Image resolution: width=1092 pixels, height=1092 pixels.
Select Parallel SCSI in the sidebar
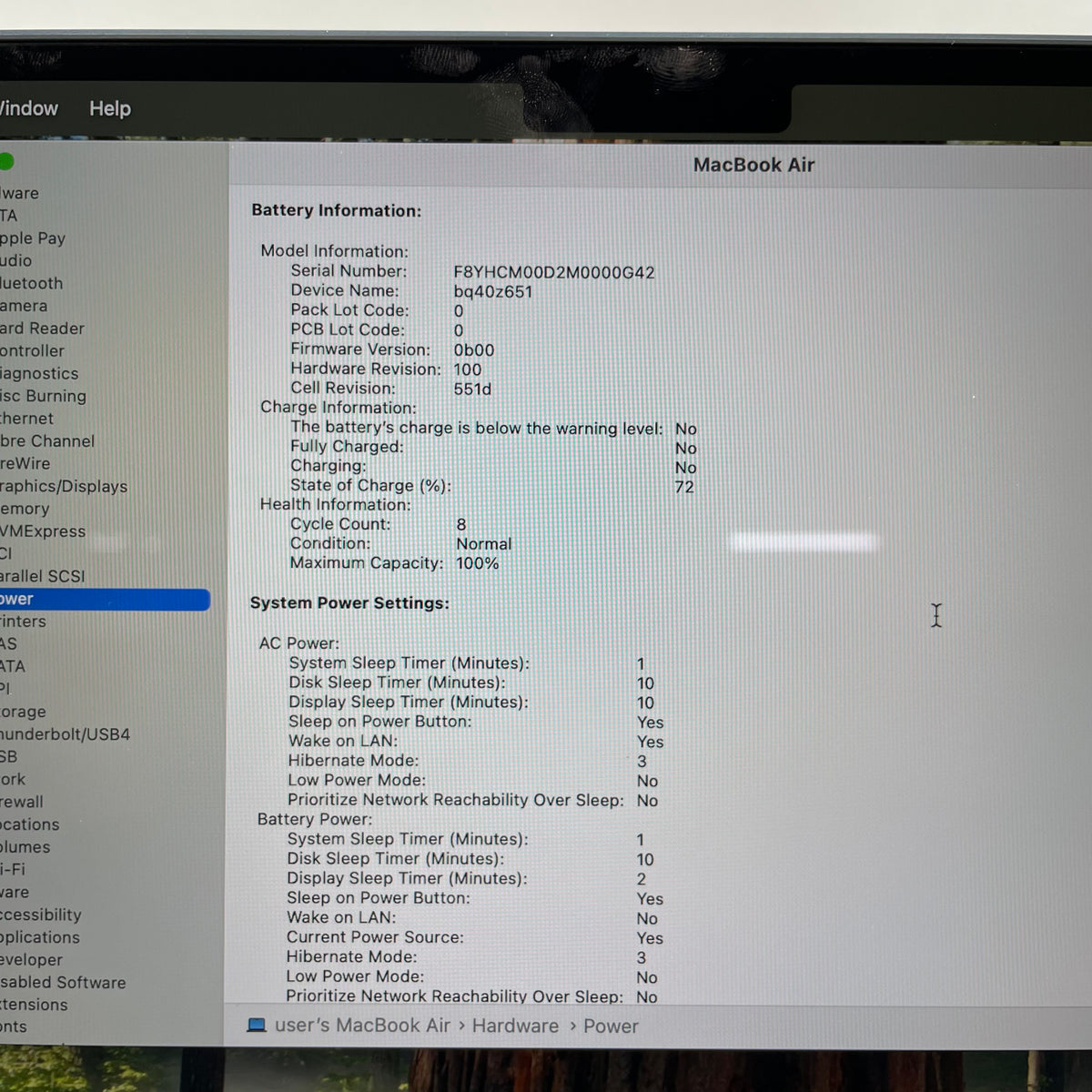click(x=43, y=576)
